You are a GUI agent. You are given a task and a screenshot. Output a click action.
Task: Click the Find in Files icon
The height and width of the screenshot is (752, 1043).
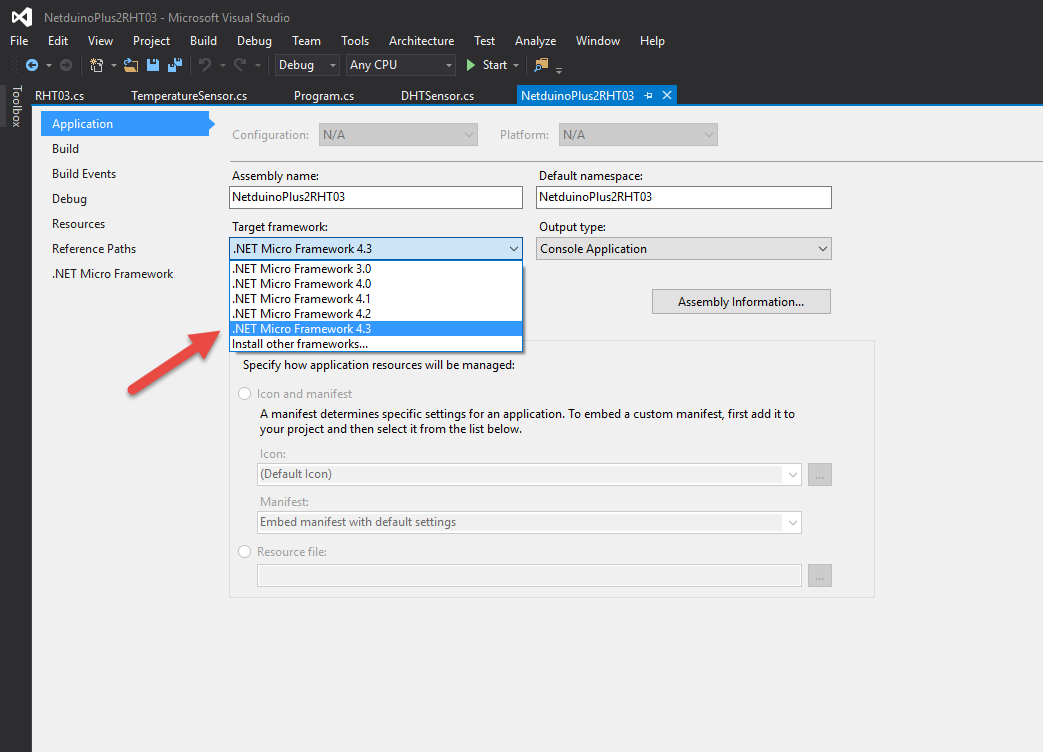tap(541, 65)
